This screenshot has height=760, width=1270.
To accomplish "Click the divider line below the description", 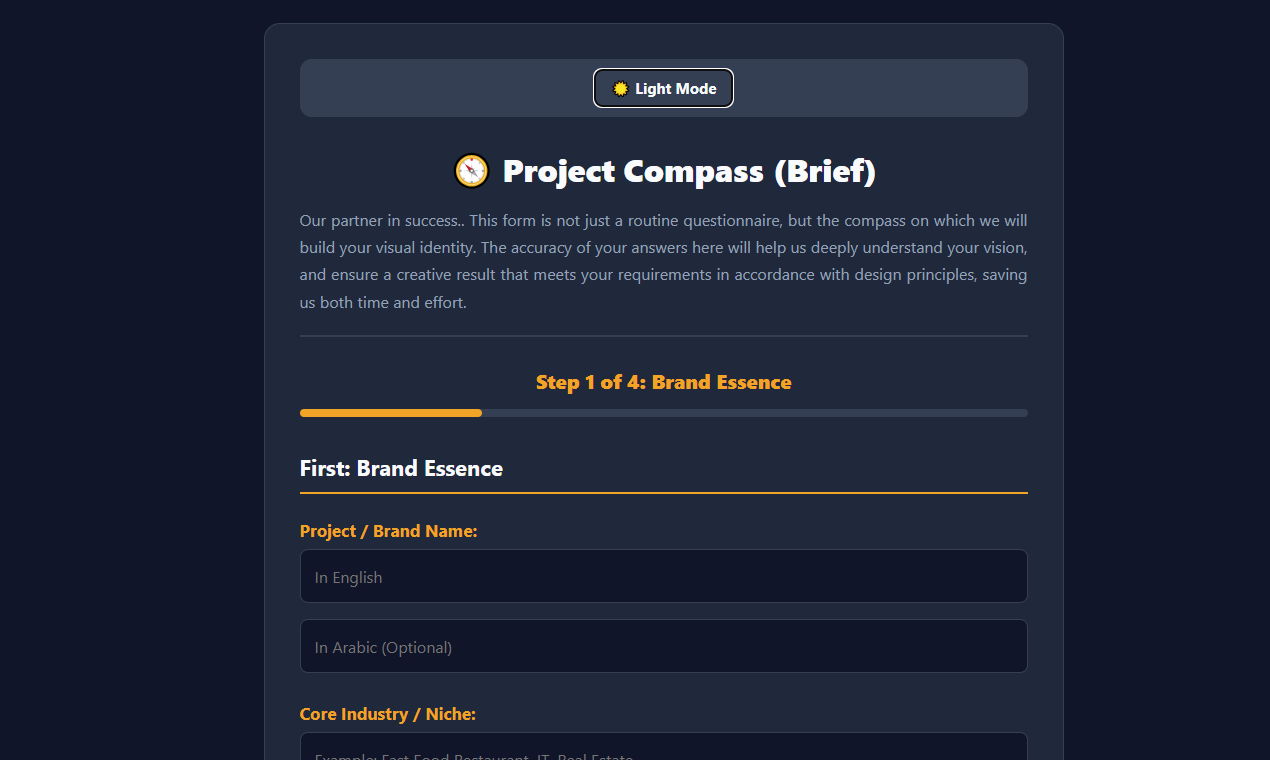I will tap(663, 336).
